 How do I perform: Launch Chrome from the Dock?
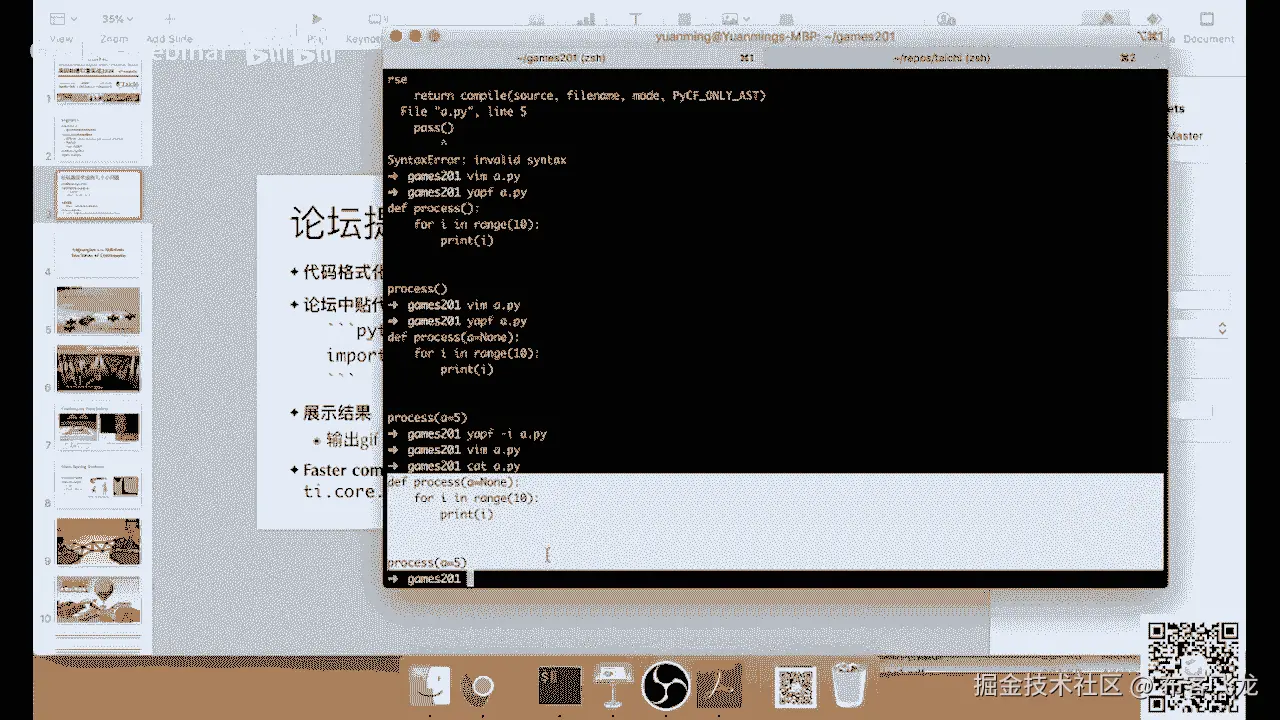[481, 687]
